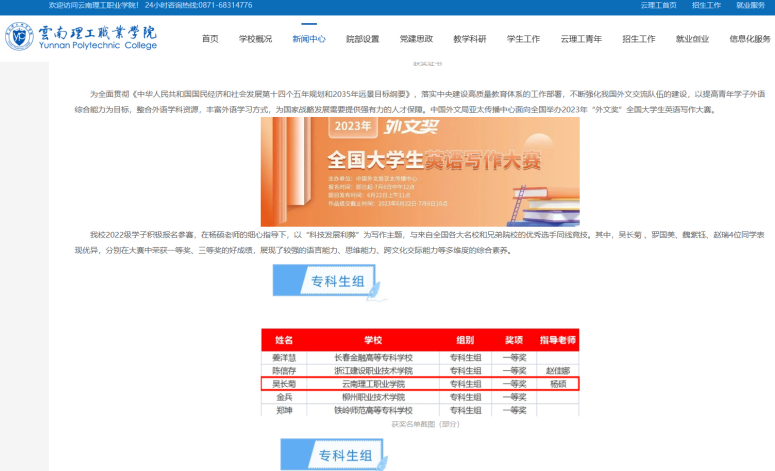Viewport: 775px width, 471px height.
Task: Click the teacher name 杨硕 in table
Action: tap(558, 384)
